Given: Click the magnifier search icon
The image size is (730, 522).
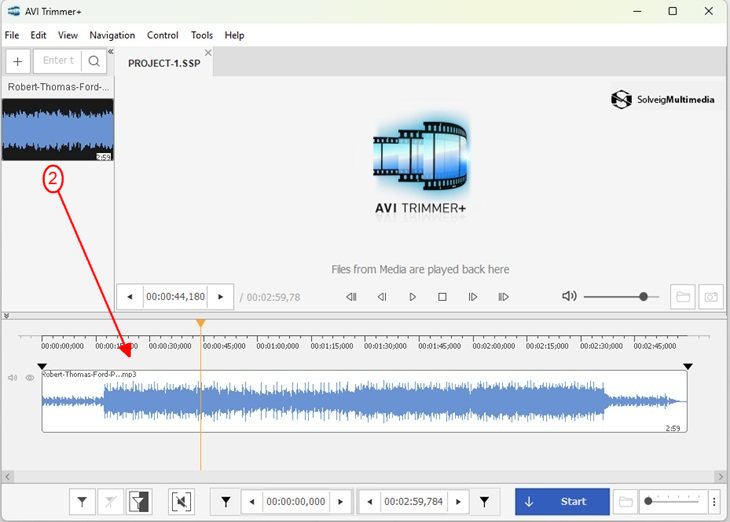Looking at the screenshot, I should [94, 61].
